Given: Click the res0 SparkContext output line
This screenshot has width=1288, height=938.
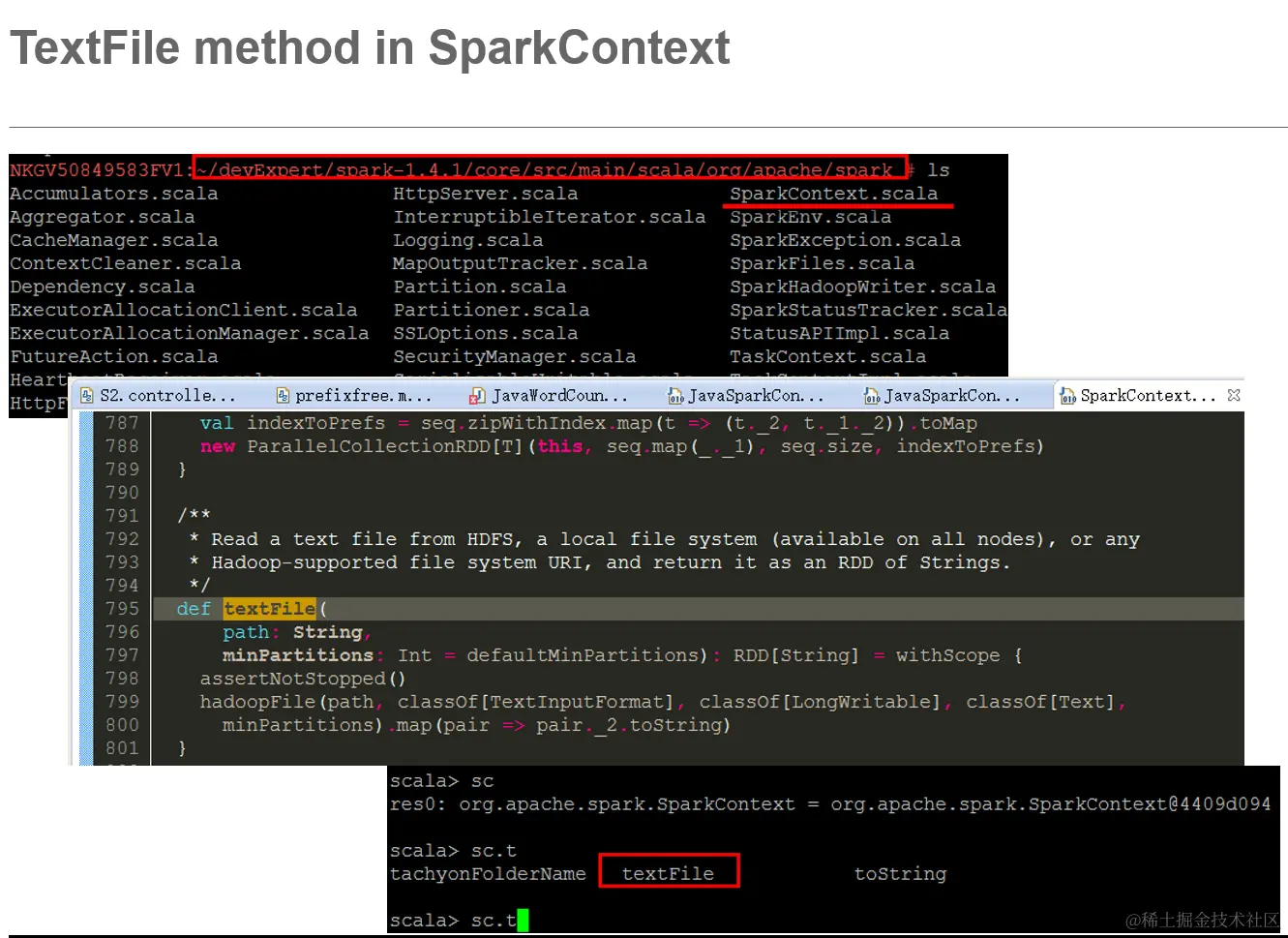Looking at the screenshot, I should [x=830, y=804].
